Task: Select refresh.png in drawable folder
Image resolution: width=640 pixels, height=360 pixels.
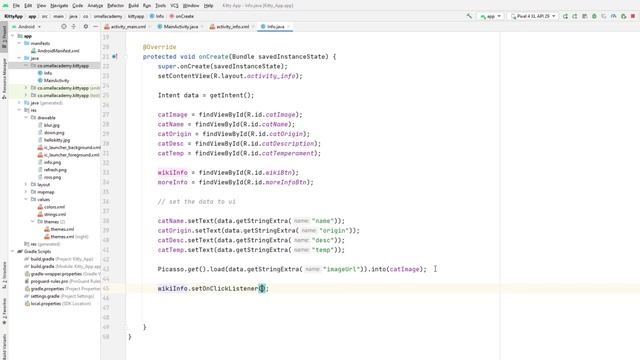Action: pyautogui.click(x=52, y=170)
